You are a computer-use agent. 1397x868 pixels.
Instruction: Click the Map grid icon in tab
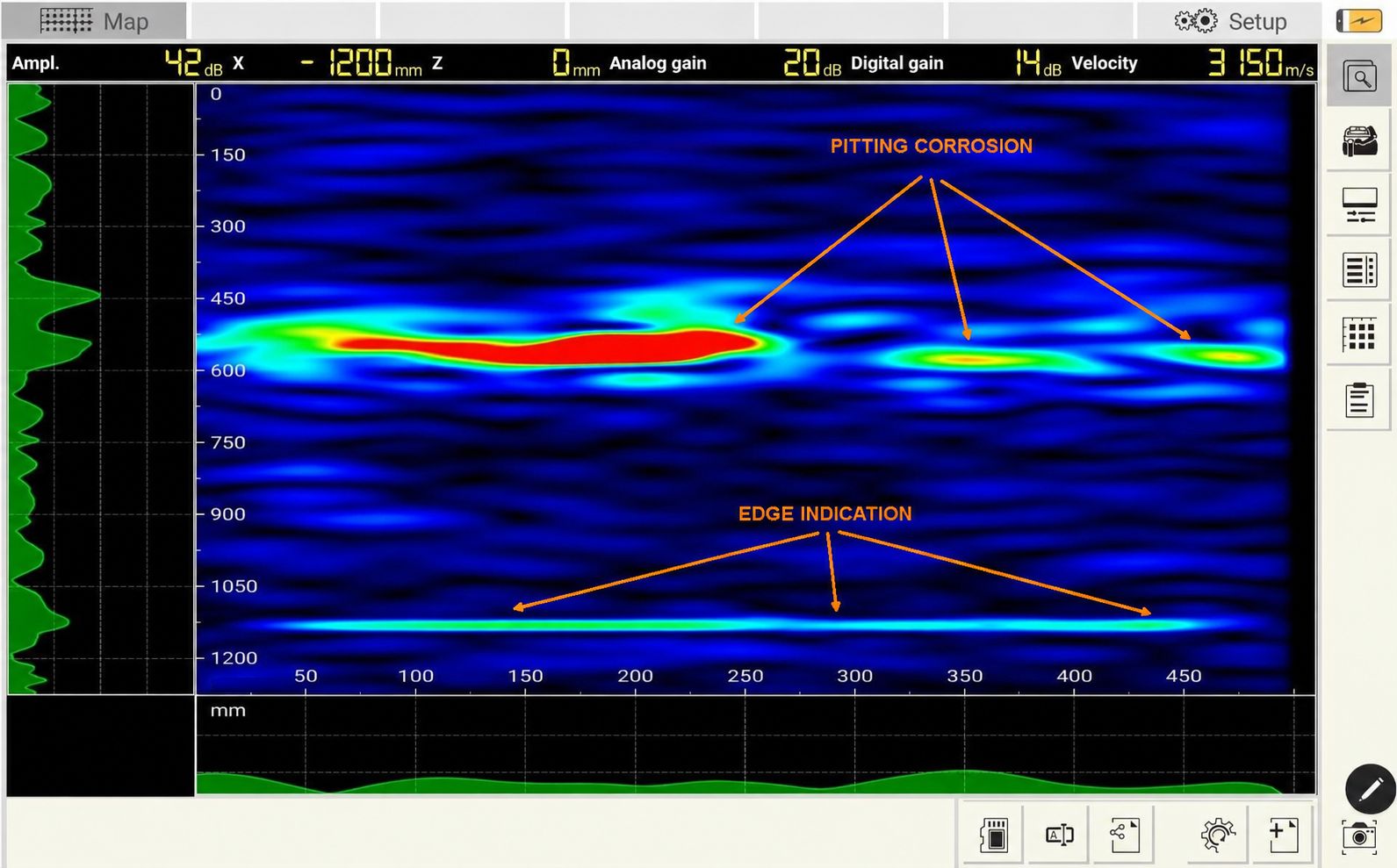pyautogui.click(x=67, y=21)
